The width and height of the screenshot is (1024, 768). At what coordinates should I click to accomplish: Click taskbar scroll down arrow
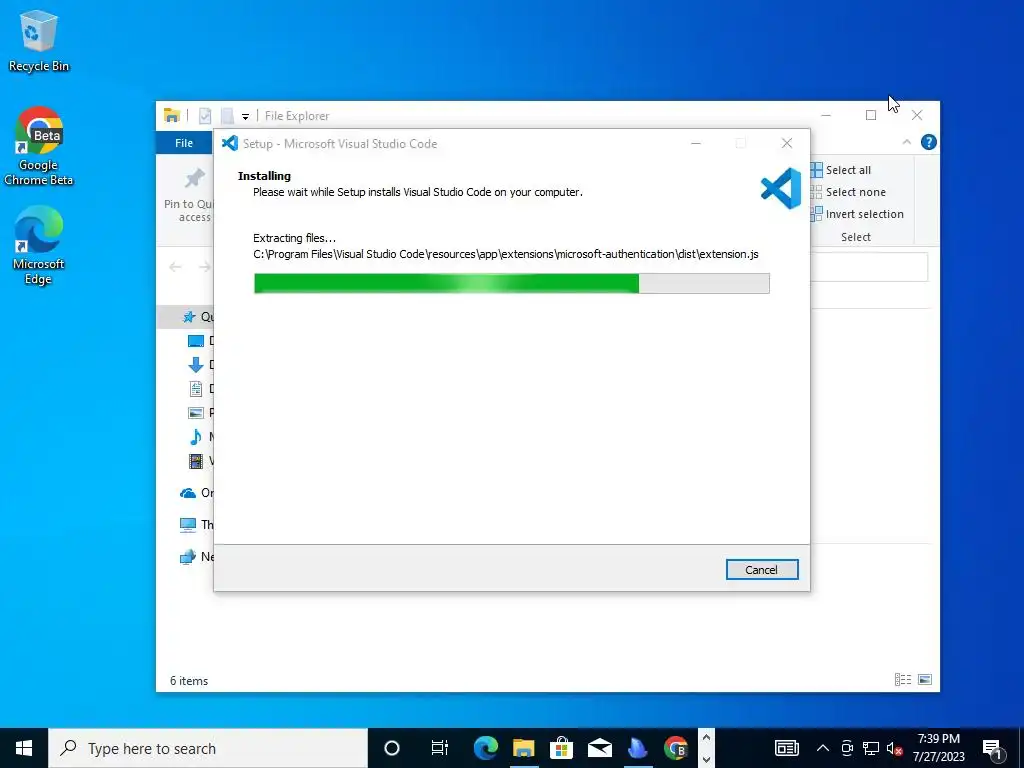point(706,759)
